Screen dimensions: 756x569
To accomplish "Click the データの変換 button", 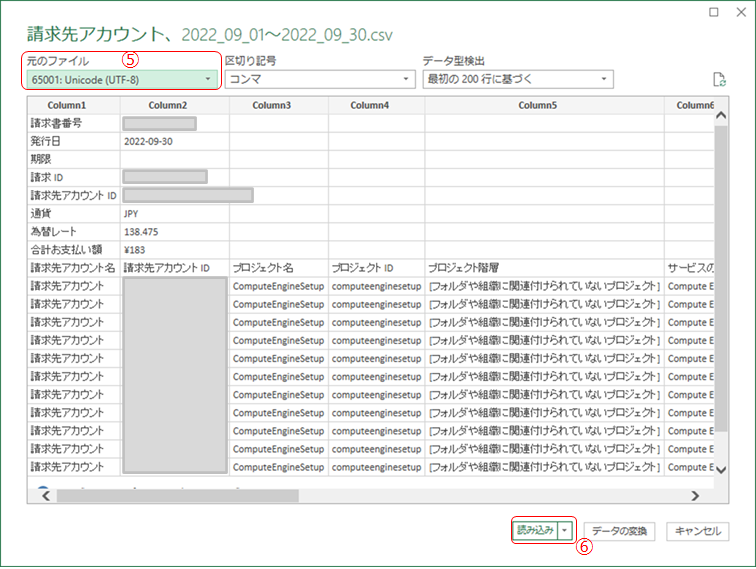I will point(619,532).
